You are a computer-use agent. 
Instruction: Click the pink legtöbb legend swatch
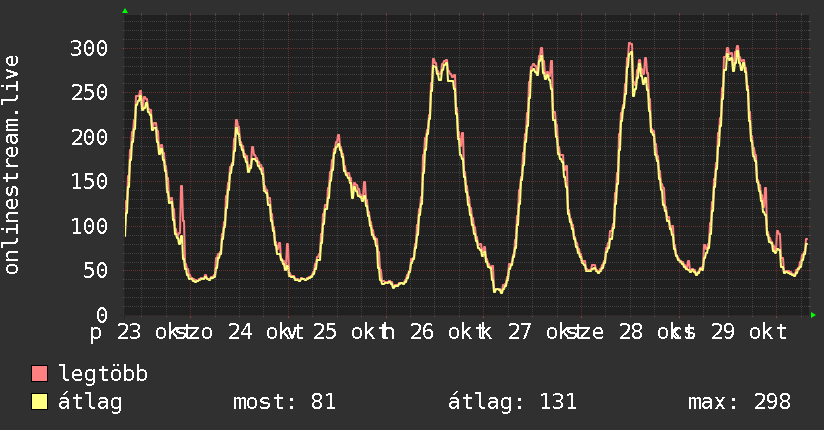point(39,373)
